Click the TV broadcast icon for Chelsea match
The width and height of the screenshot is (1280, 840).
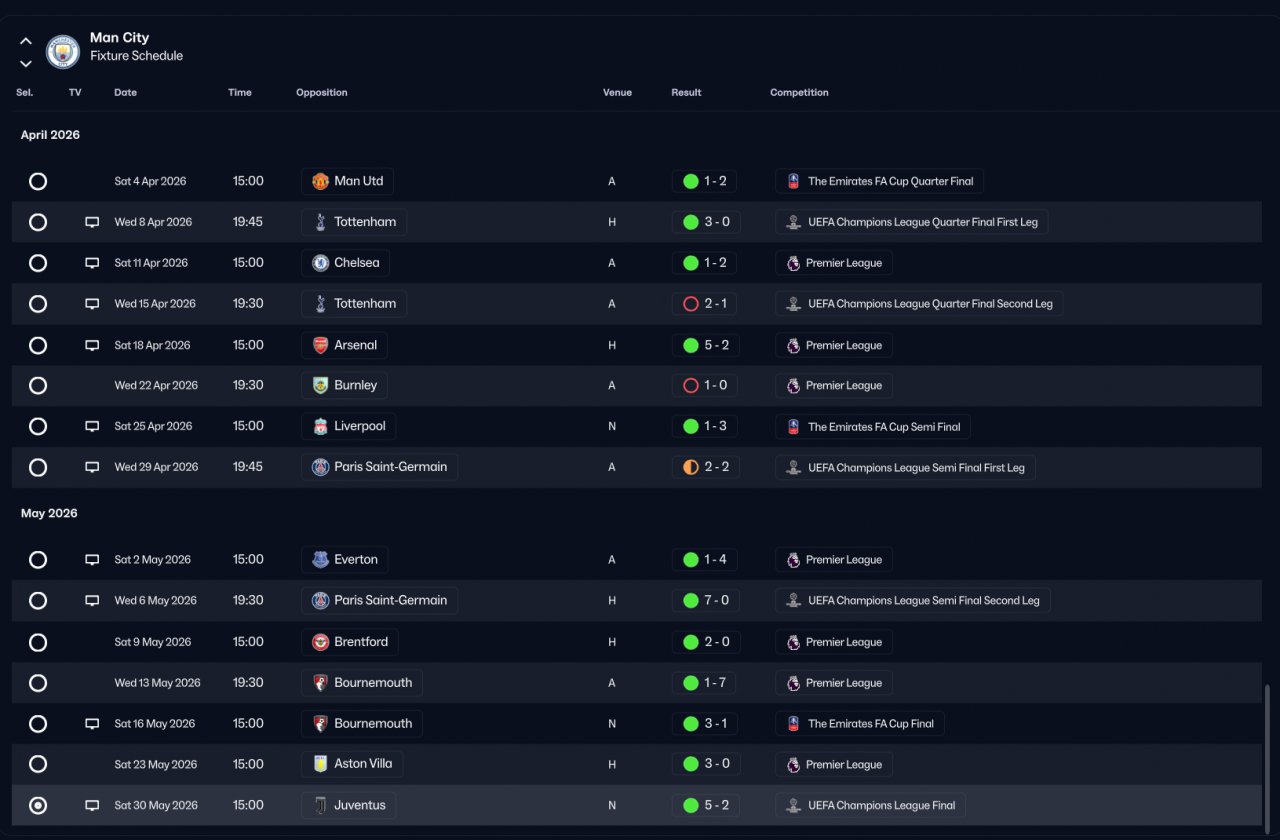(x=92, y=263)
